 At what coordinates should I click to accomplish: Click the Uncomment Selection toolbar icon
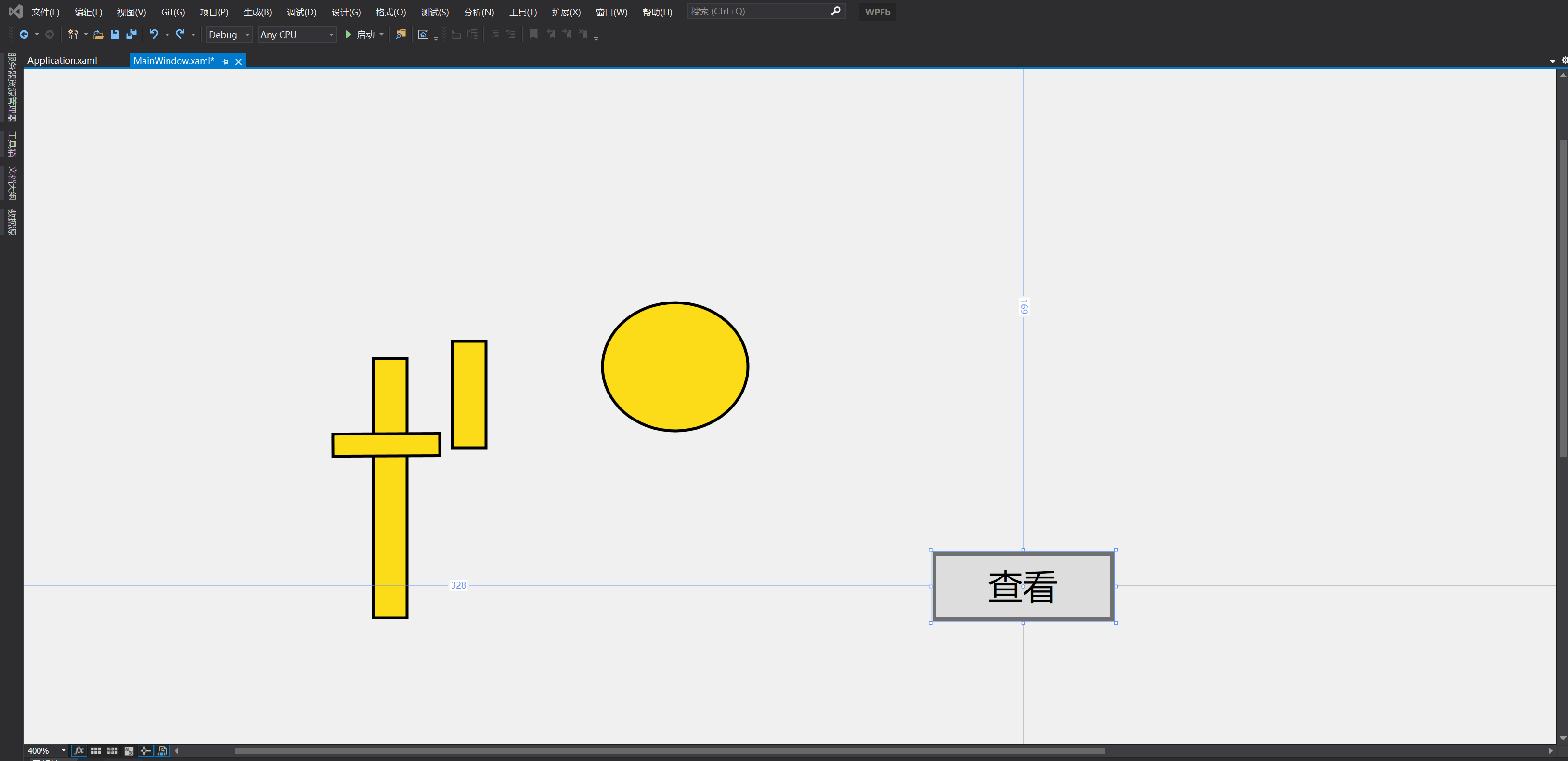[511, 35]
